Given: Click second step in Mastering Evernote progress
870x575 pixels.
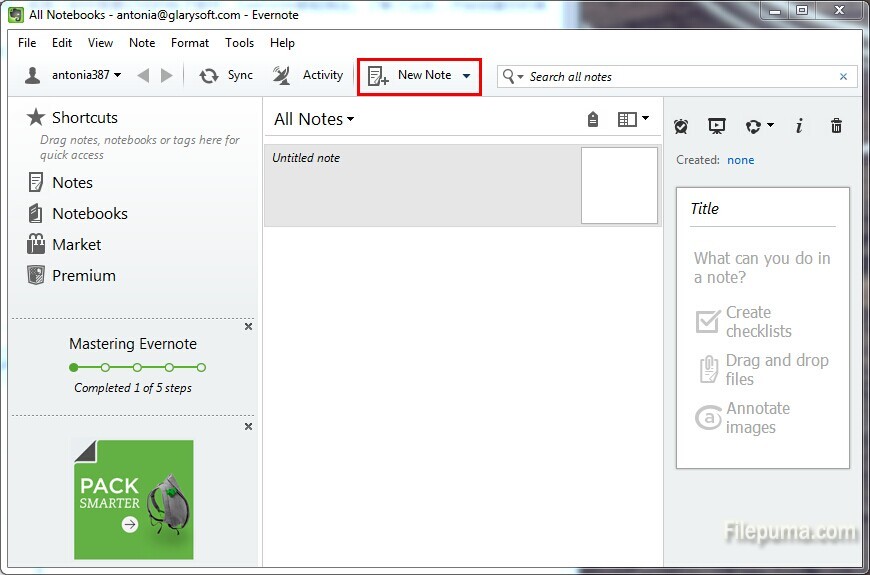Looking at the screenshot, I should (x=105, y=368).
